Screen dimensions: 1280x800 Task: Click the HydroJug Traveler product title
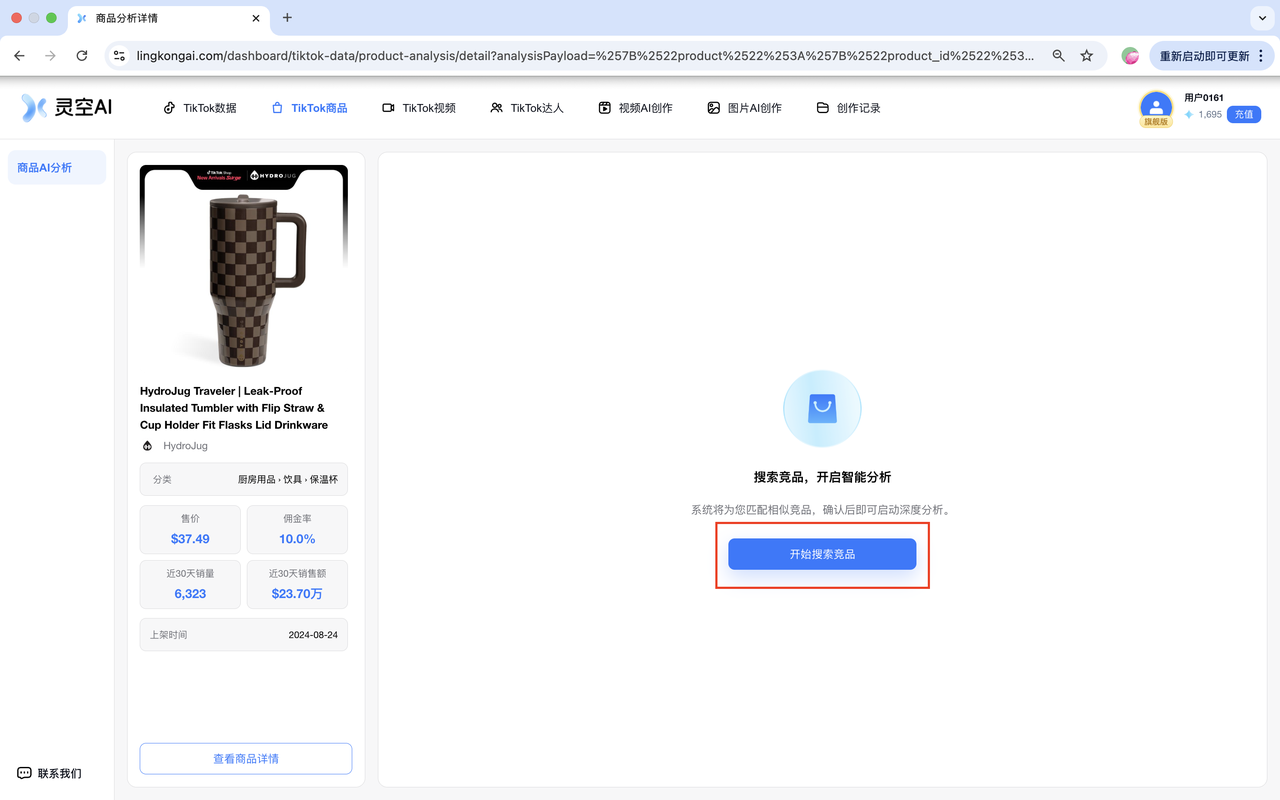[234, 408]
